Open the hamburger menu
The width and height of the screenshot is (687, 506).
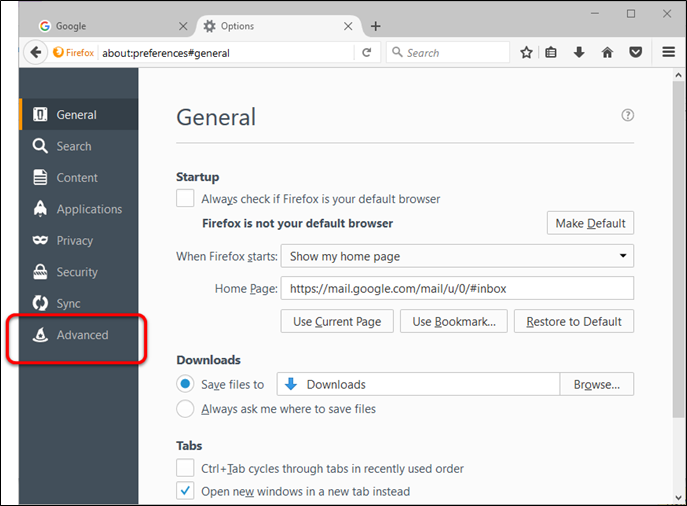click(x=668, y=53)
